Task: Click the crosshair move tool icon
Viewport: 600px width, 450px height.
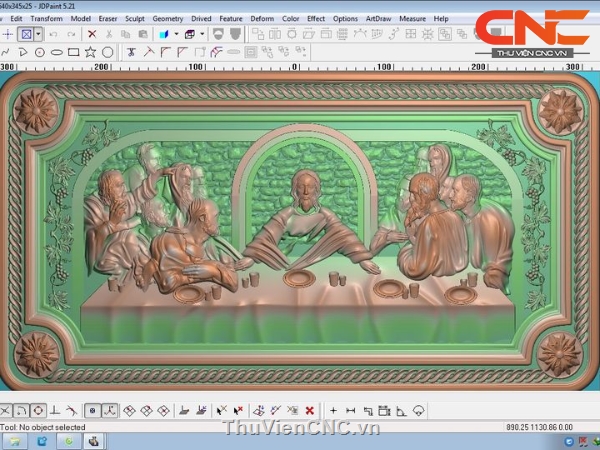Action: coord(8,34)
